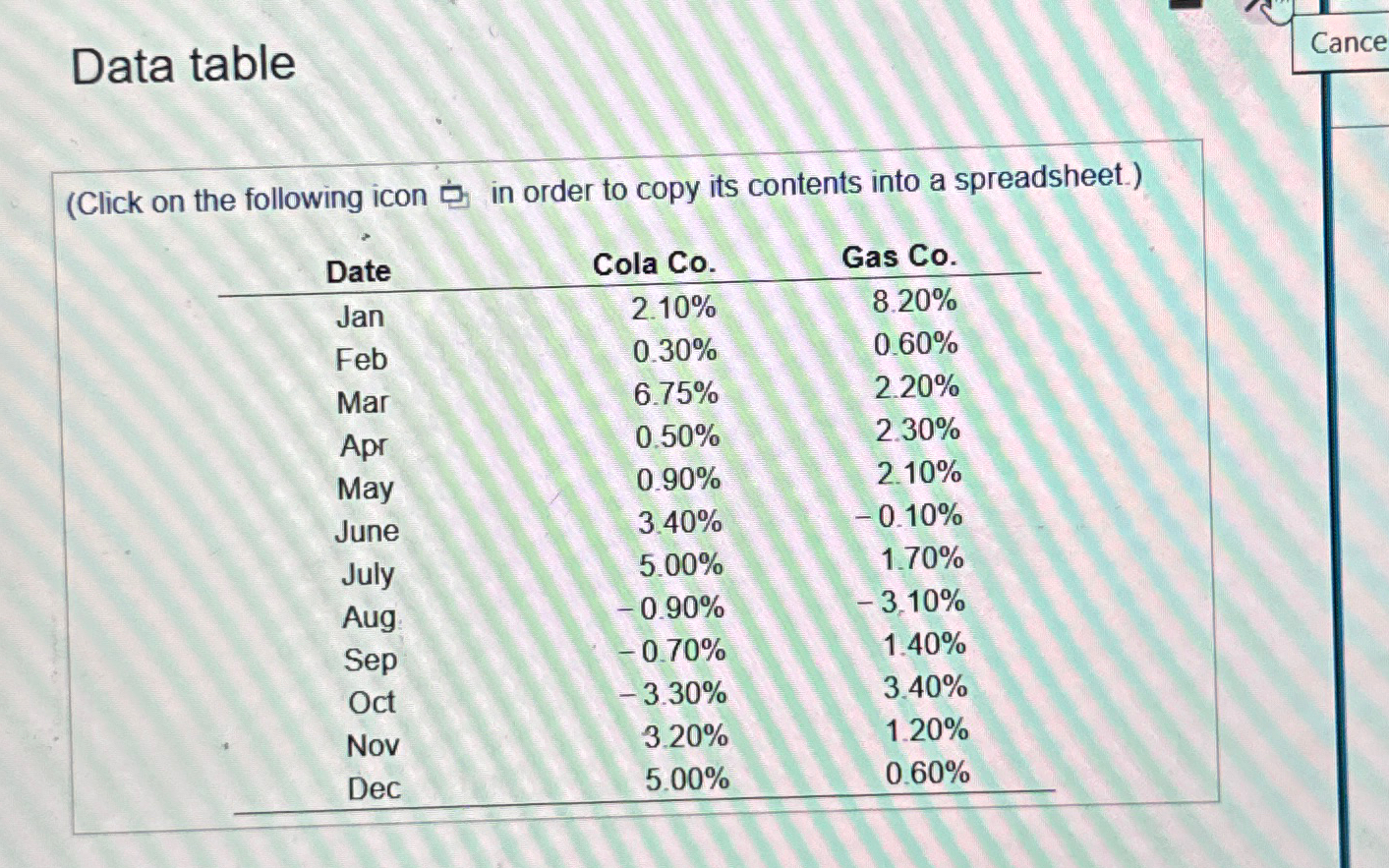Viewport: 1389px width, 868px height.
Task: Click the Jan row label
Action: pos(360,316)
